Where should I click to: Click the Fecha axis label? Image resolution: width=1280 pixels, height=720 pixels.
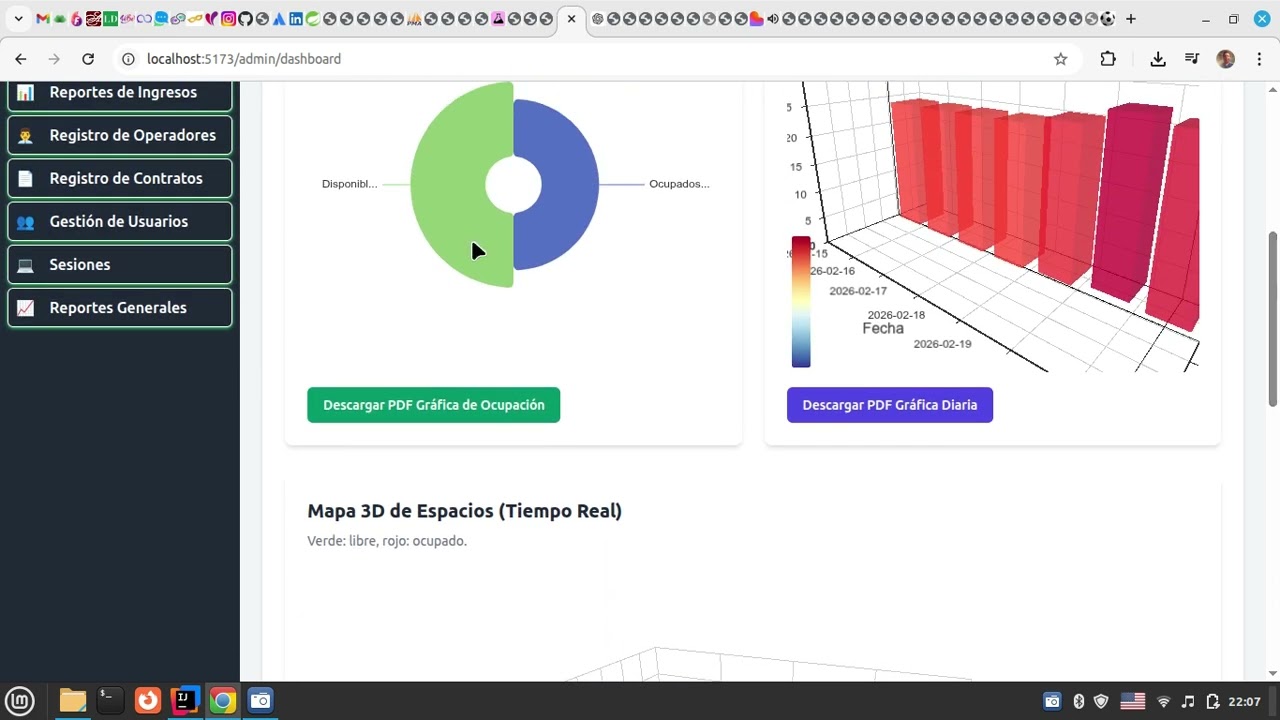[x=883, y=328]
